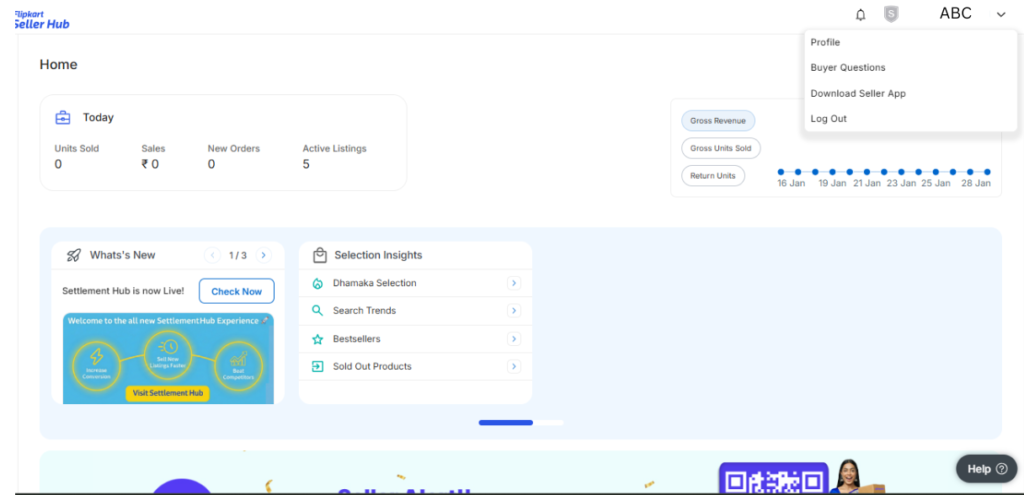Click the Bestsellers row text
Viewport: 1024px width, 495px height.
pyautogui.click(x=357, y=340)
